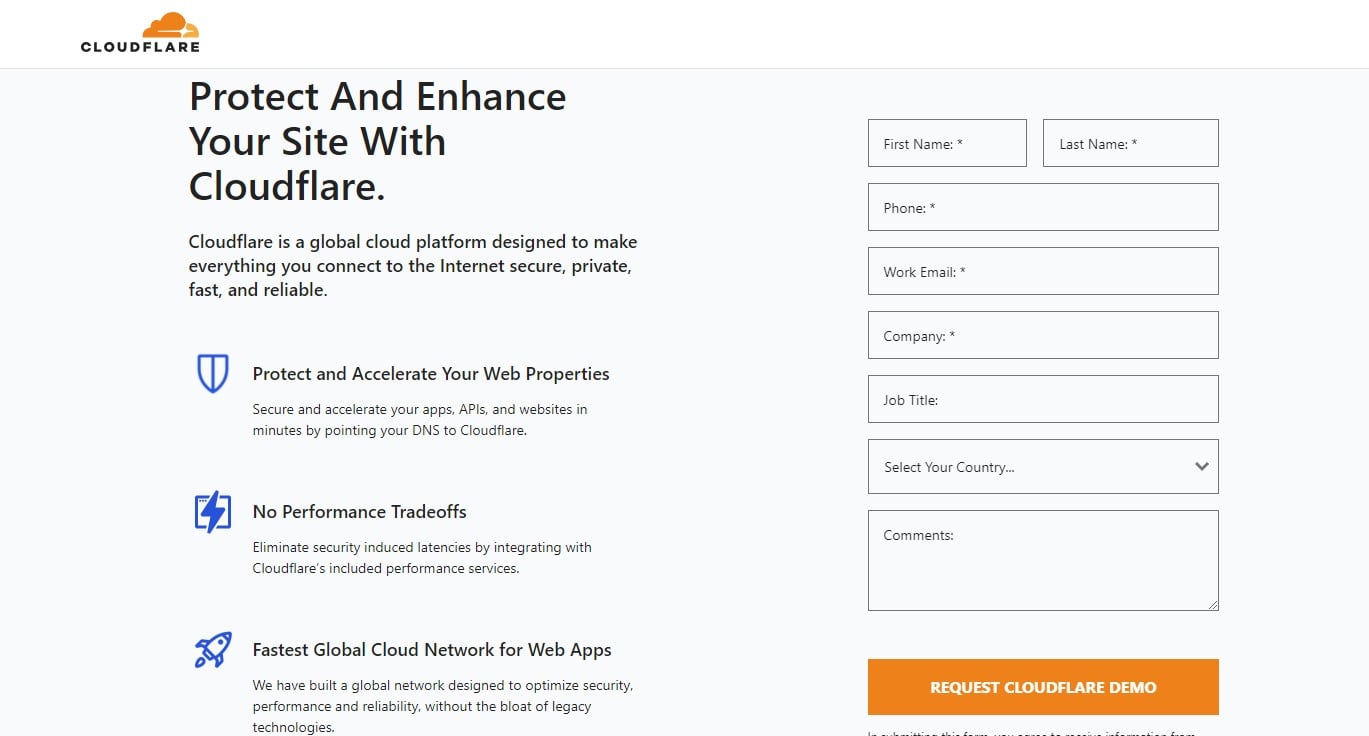Click the resize handle of the Comments box
Viewport: 1369px width, 736px height.
point(1212,604)
